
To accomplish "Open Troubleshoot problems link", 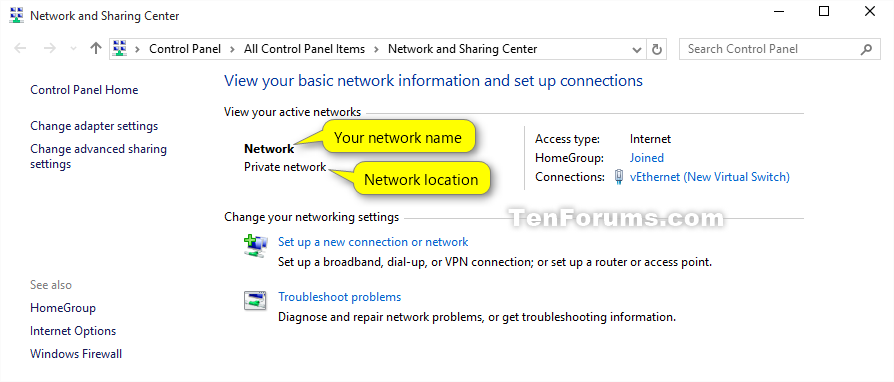I will [339, 297].
